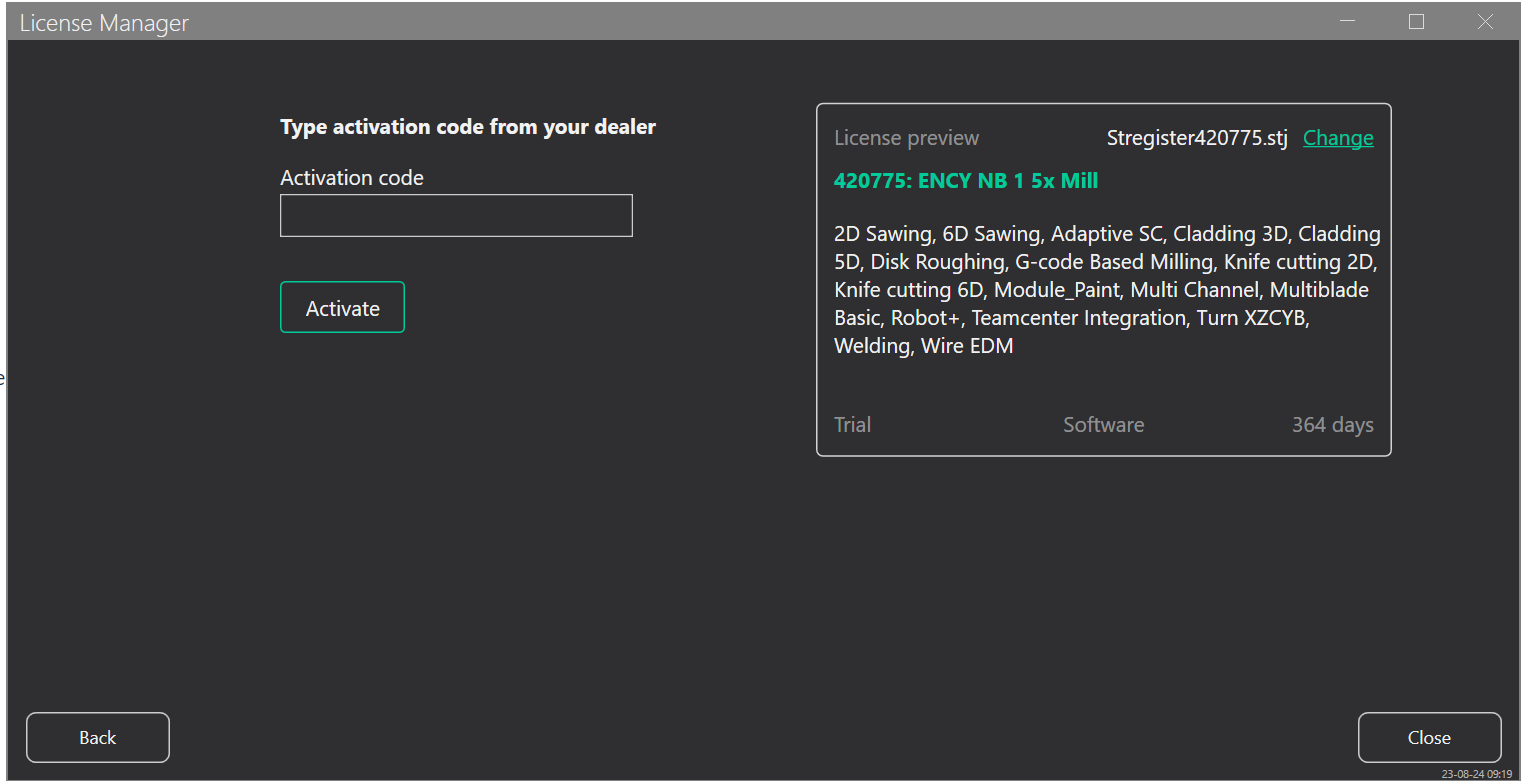The image size is (1522, 781).
Task: Click the feature list starting with 2D Sawing
Action: pyautogui.click(x=1106, y=290)
